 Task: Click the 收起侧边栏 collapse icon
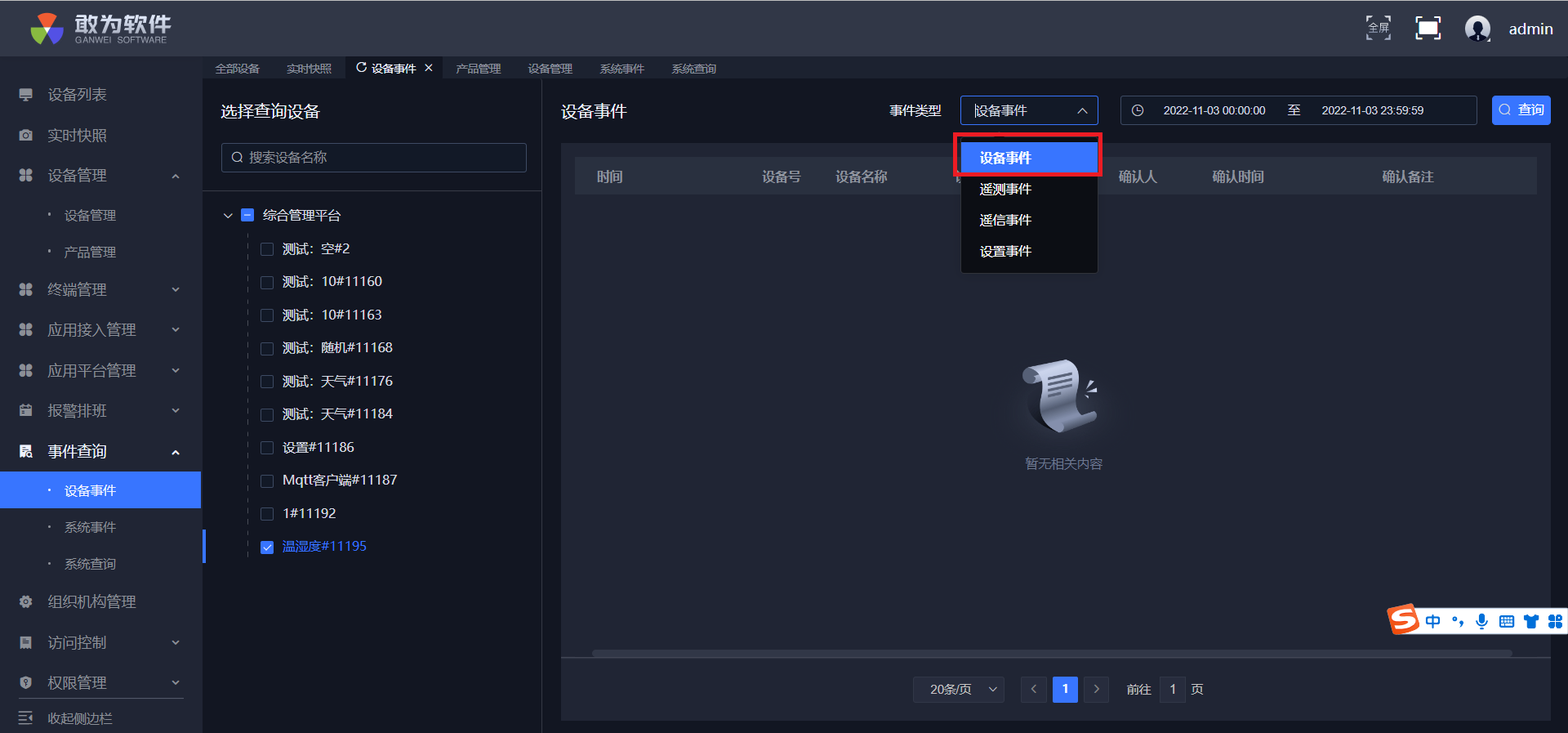26,718
